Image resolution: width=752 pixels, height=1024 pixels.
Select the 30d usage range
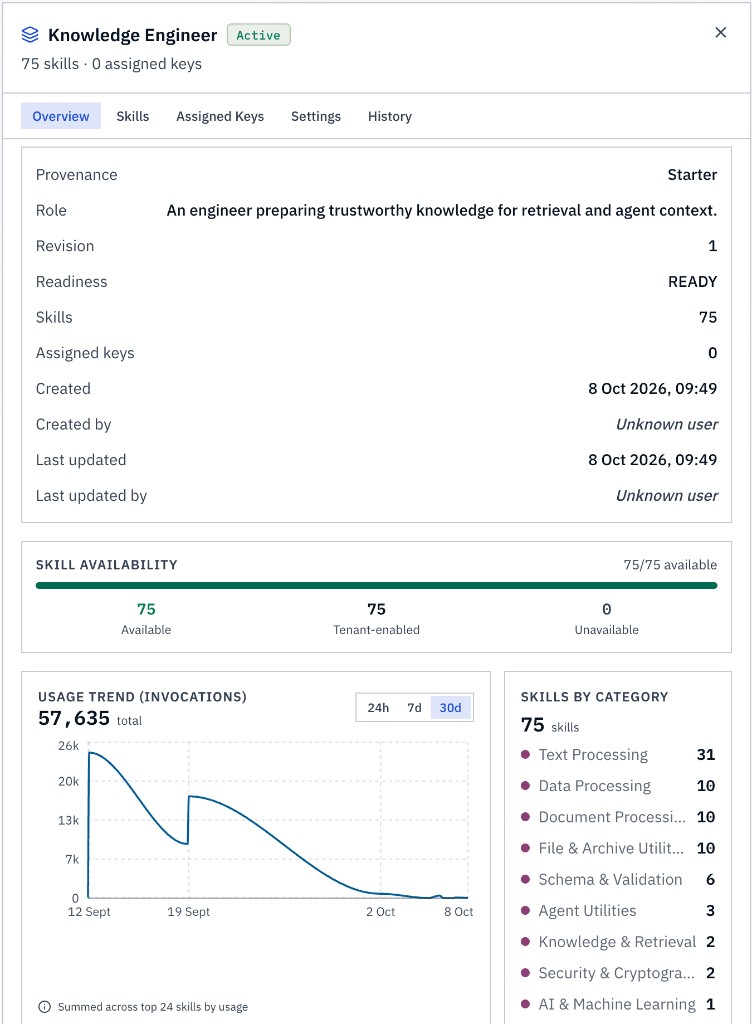(450, 707)
